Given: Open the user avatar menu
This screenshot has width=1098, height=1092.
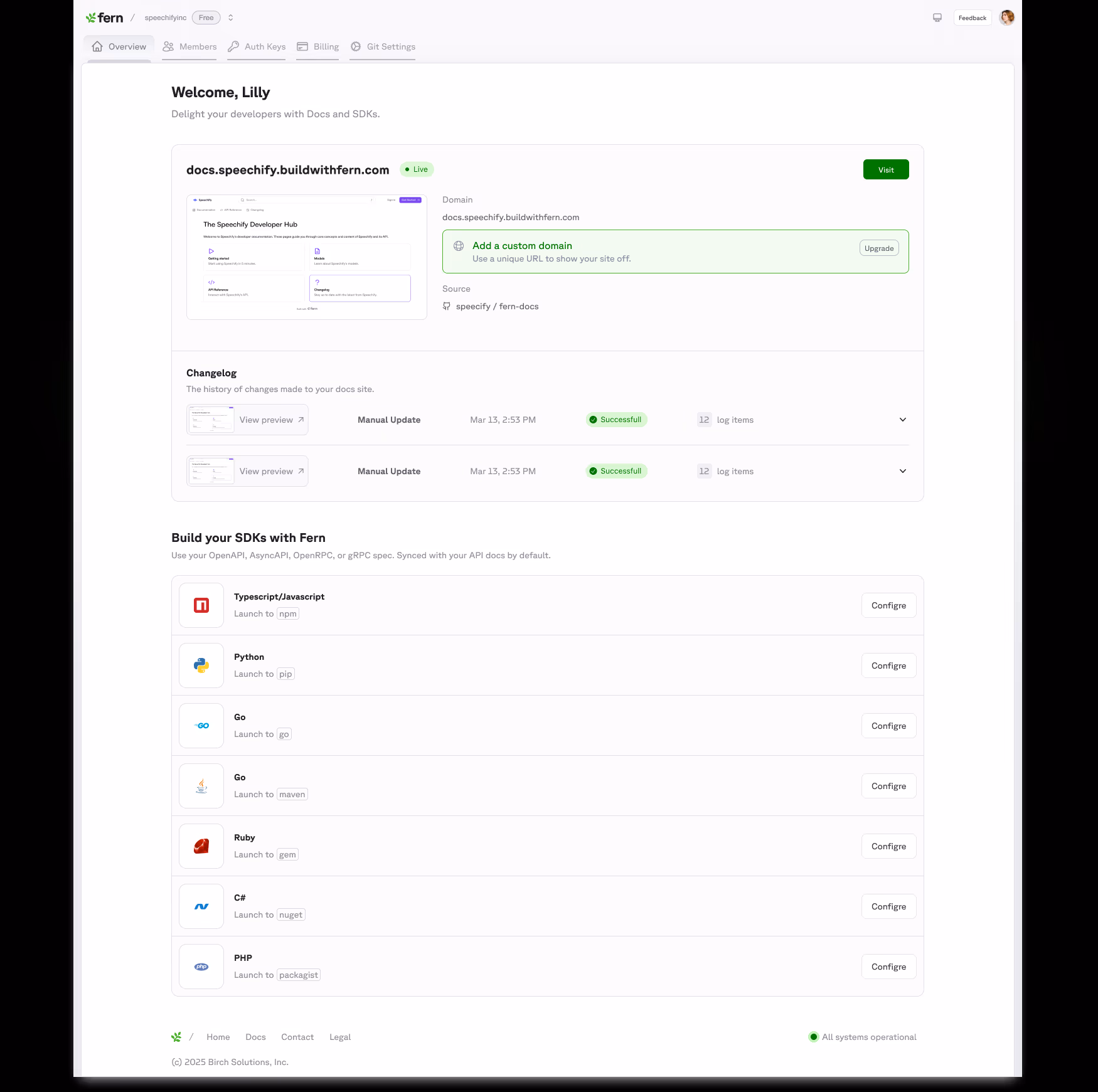Looking at the screenshot, I should click(1007, 18).
